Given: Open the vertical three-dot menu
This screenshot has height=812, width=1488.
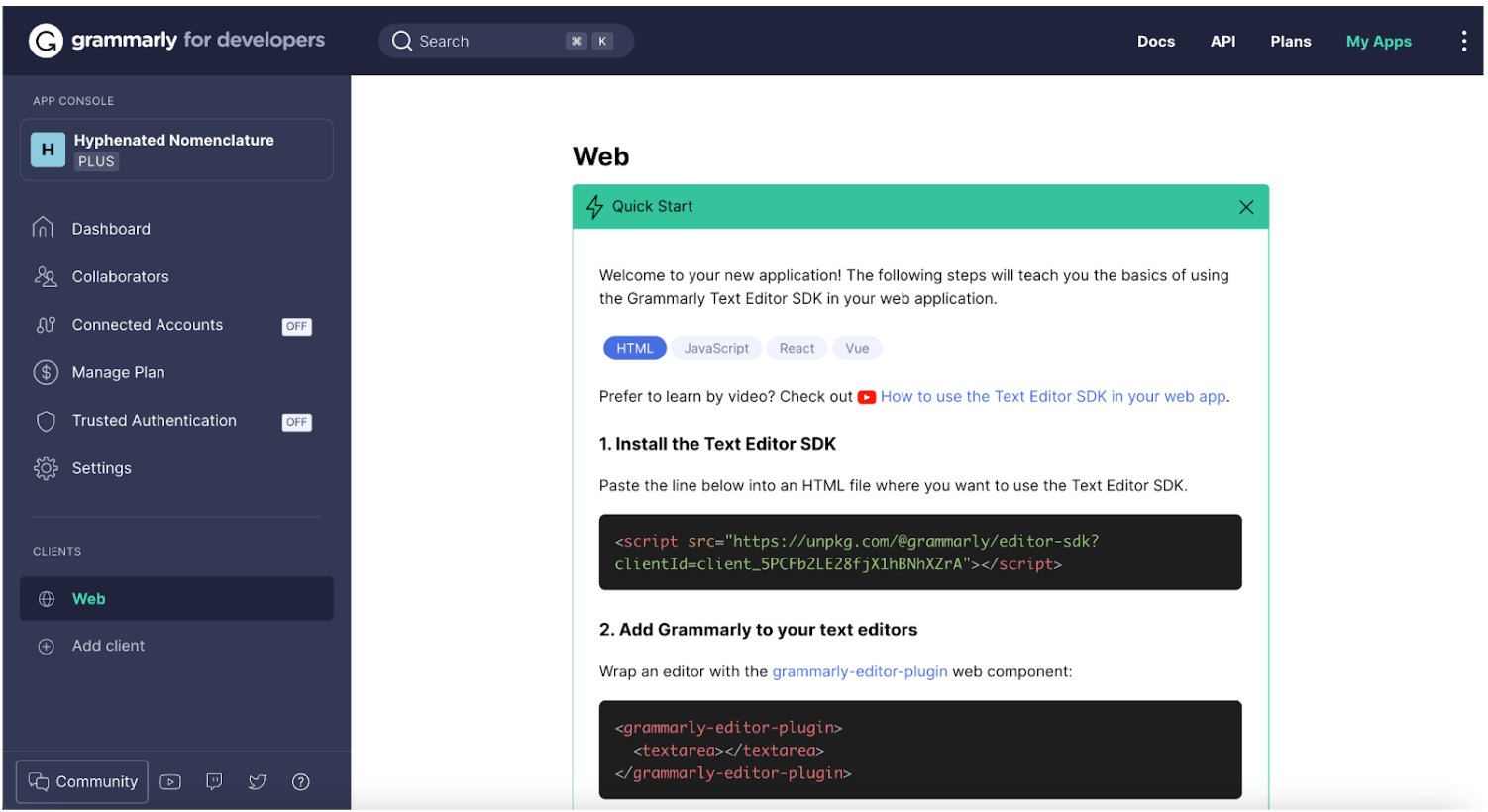Looking at the screenshot, I should click(x=1463, y=41).
